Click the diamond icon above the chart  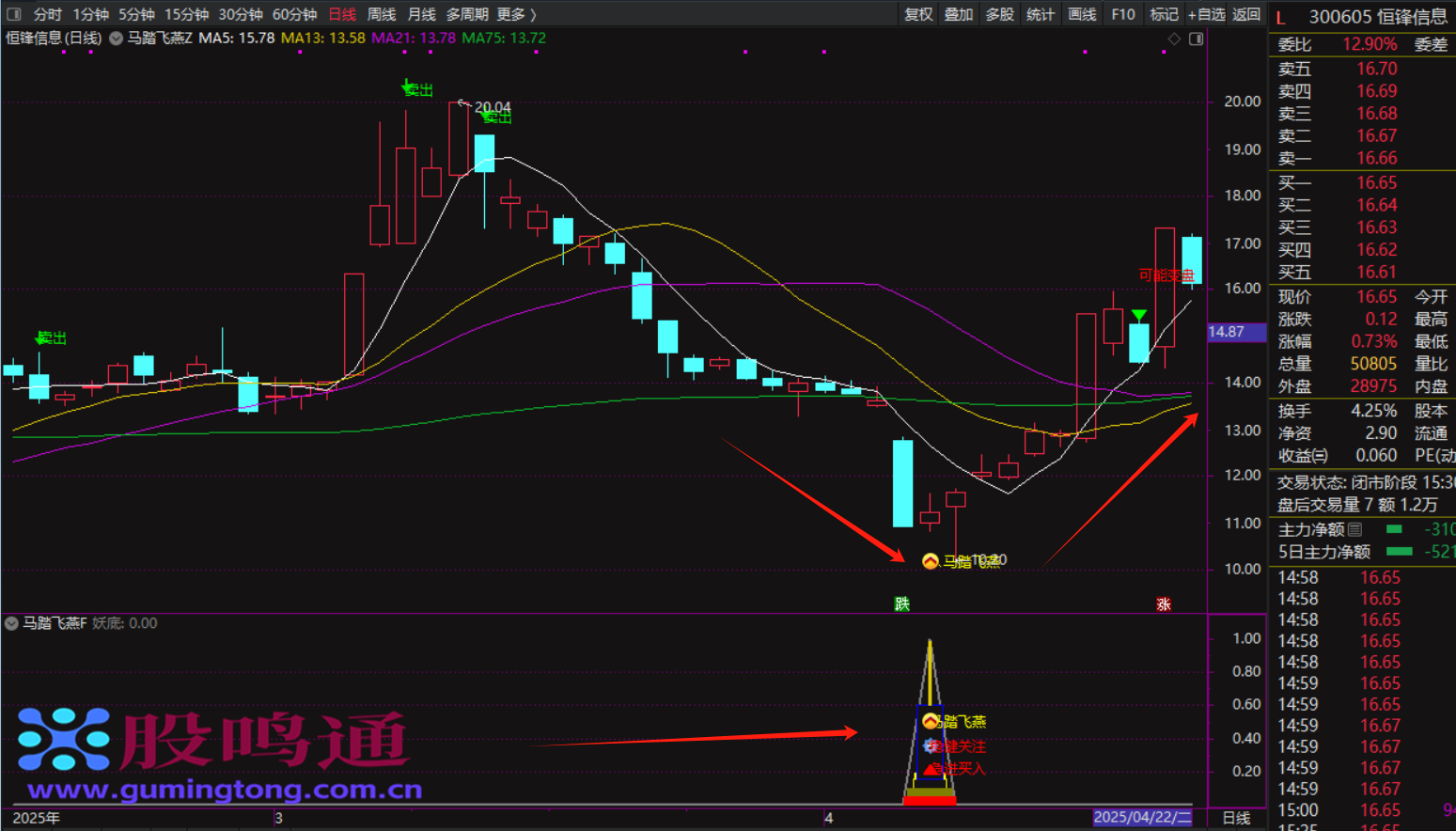tap(1174, 39)
